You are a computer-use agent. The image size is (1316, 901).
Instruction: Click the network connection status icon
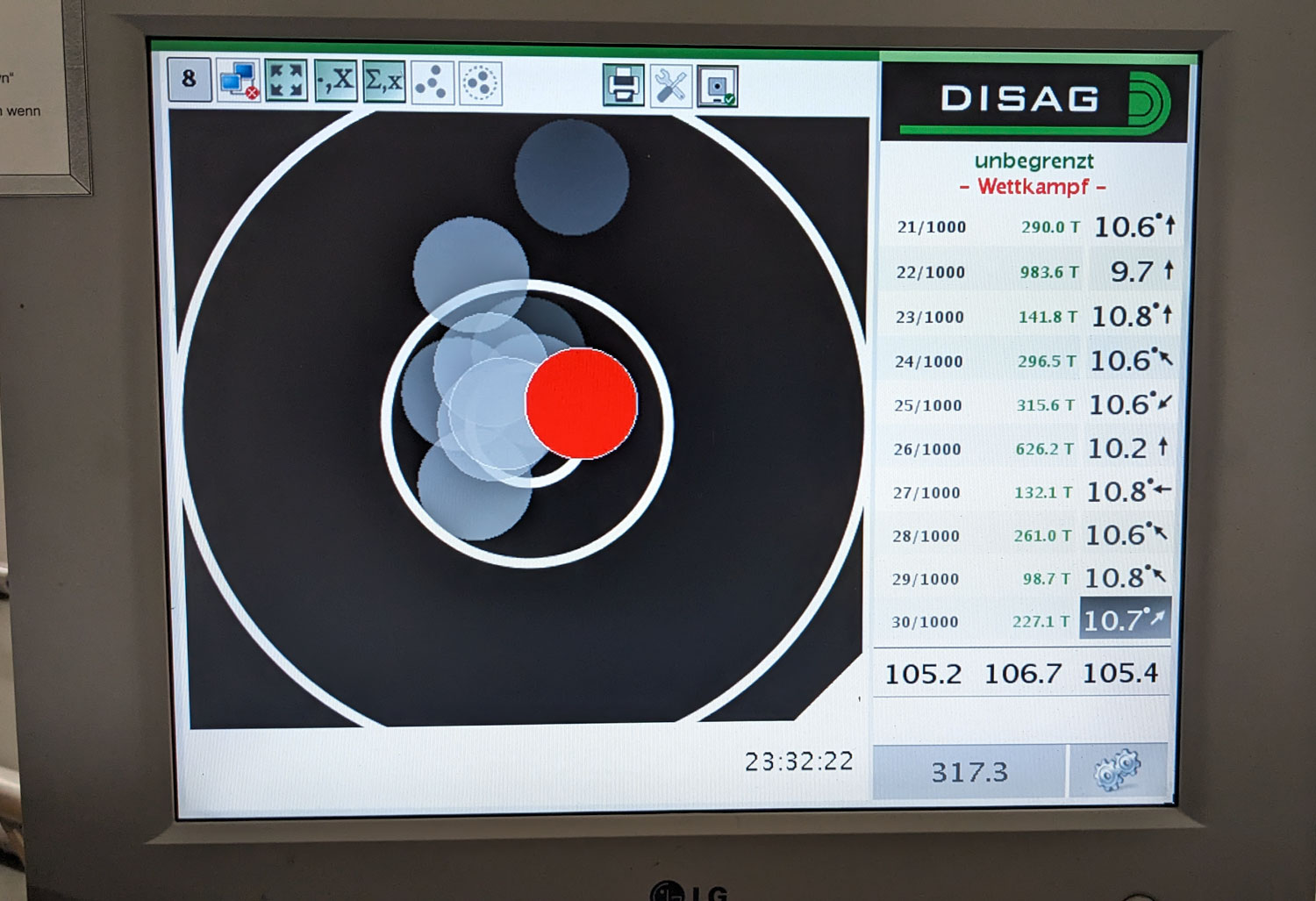[x=238, y=81]
